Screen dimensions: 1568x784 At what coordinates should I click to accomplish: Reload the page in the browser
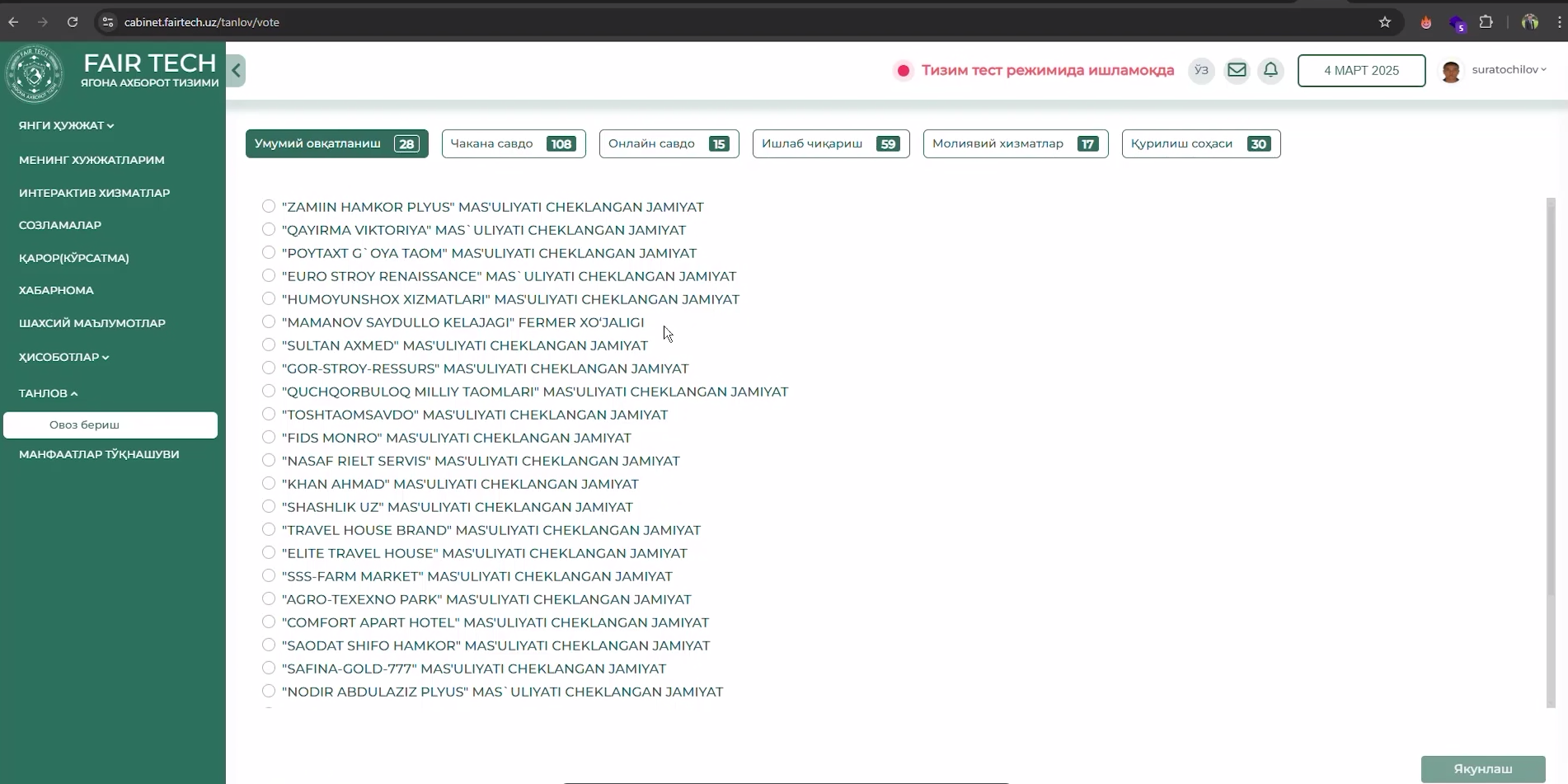[73, 22]
